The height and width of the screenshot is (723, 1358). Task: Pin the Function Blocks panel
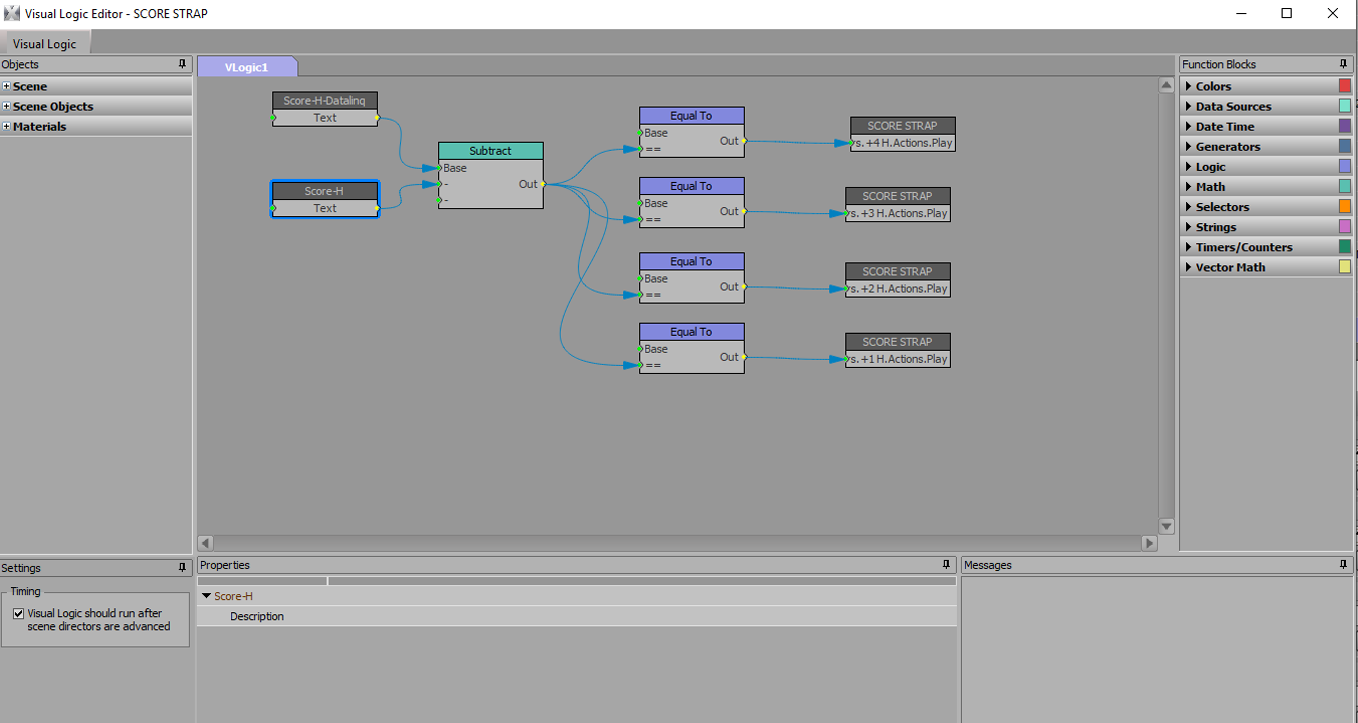click(1344, 64)
